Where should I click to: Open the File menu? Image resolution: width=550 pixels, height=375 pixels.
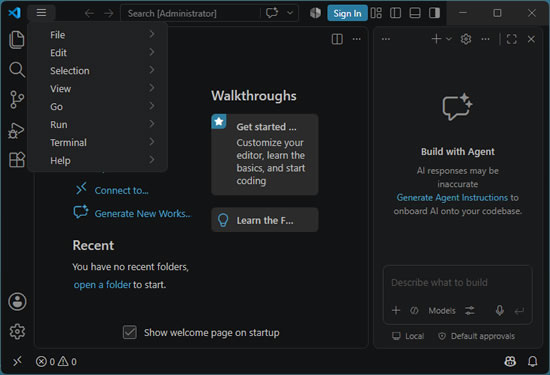click(98, 35)
